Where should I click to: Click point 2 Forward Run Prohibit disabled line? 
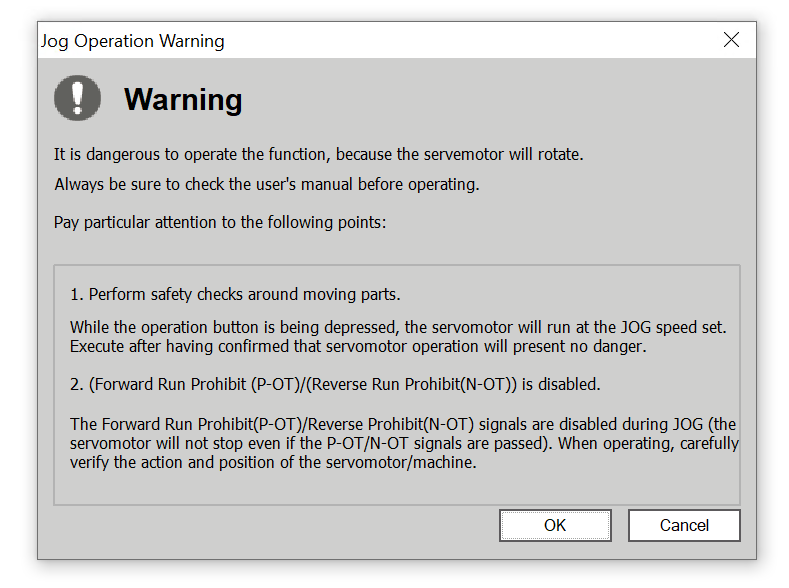[x=335, y=384]
